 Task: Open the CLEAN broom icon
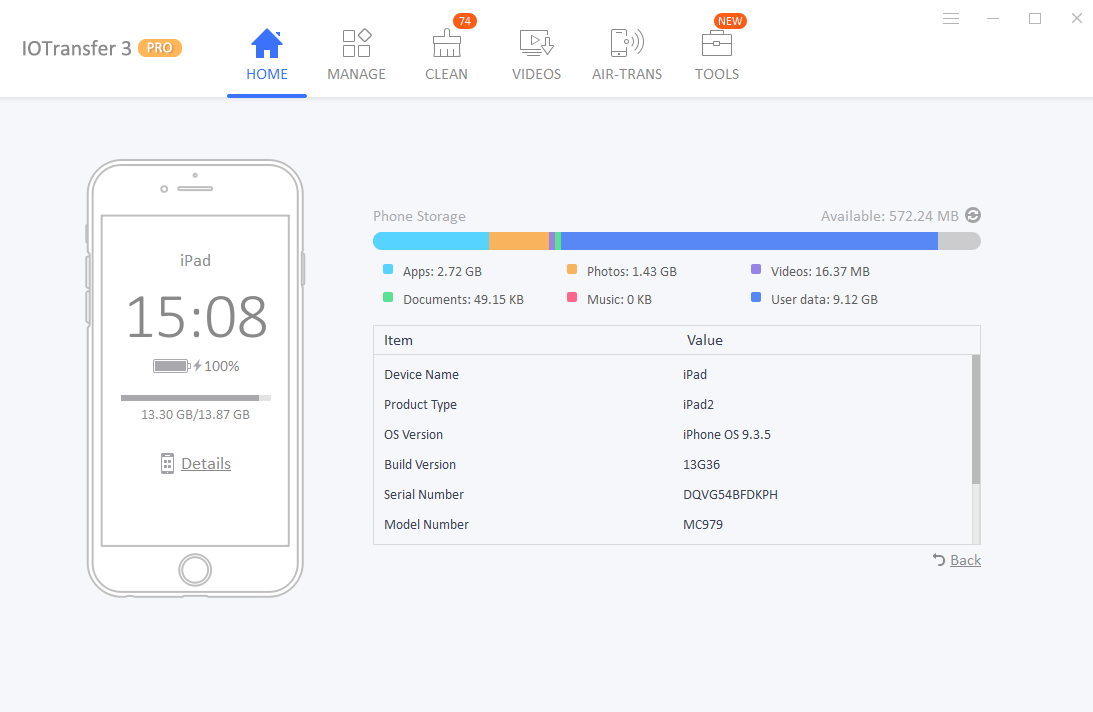coord(446,44)
